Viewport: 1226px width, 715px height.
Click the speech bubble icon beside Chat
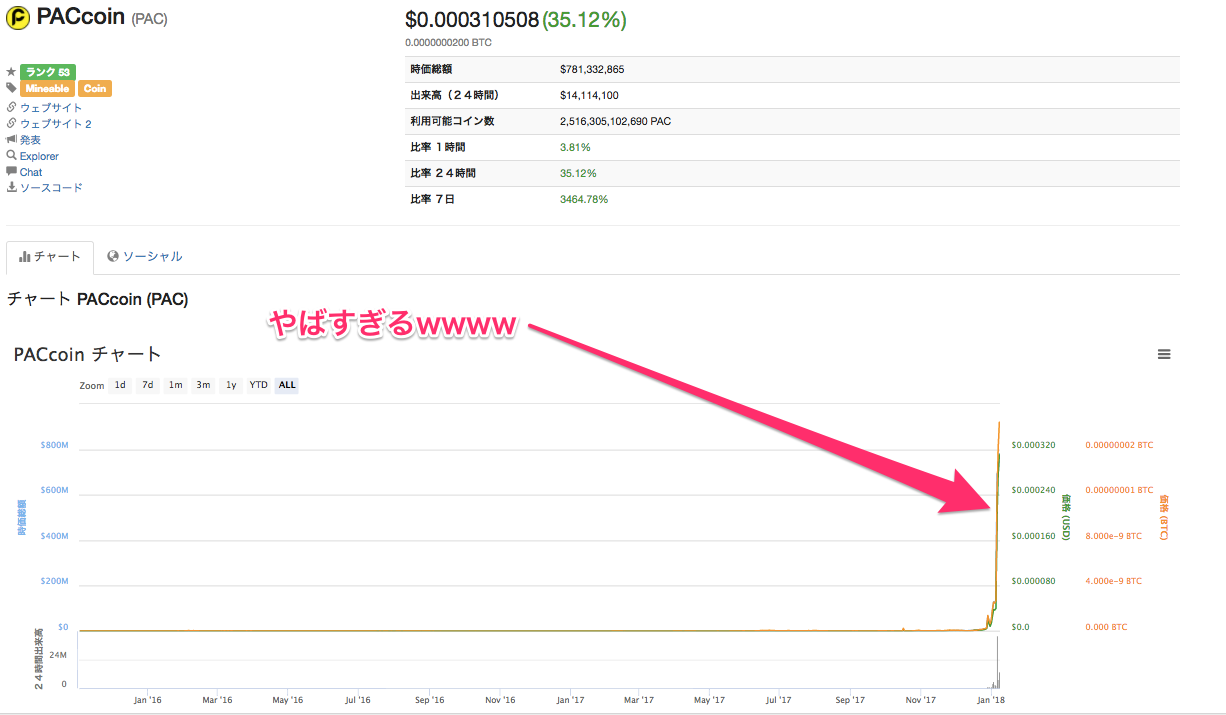coord(11,171)
